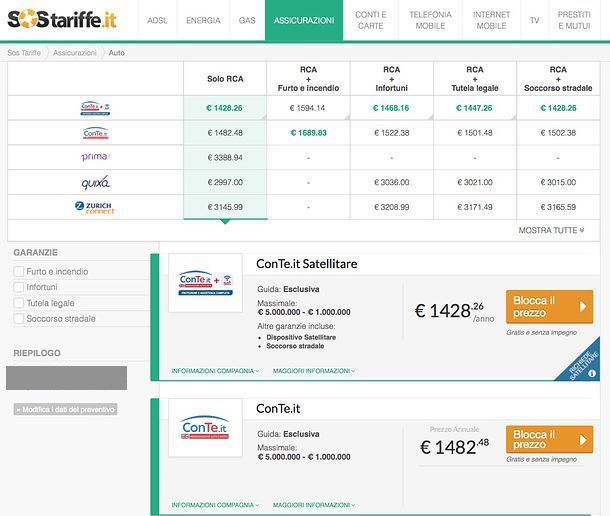Click the € 3165.59 price cell
The image size is (610, 516).
558,207
